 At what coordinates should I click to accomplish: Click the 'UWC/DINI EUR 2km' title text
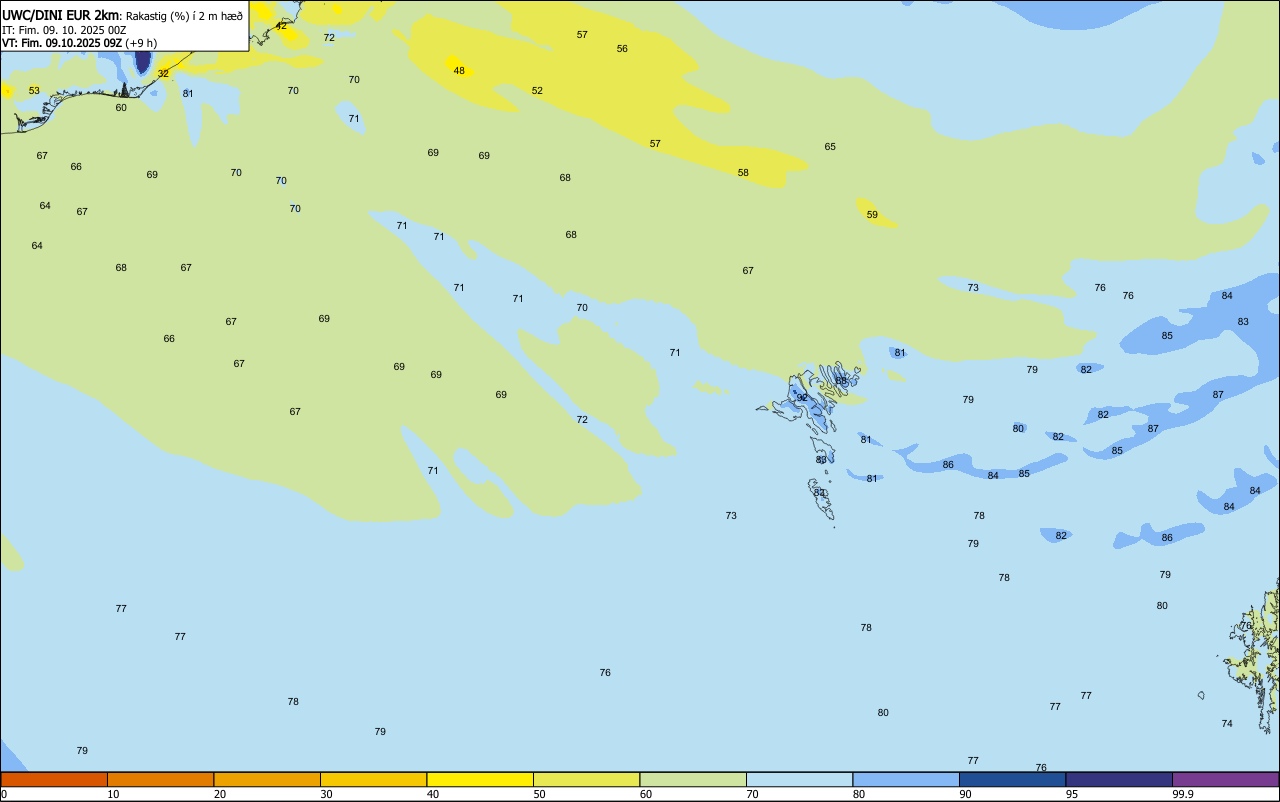coord(60,15)
